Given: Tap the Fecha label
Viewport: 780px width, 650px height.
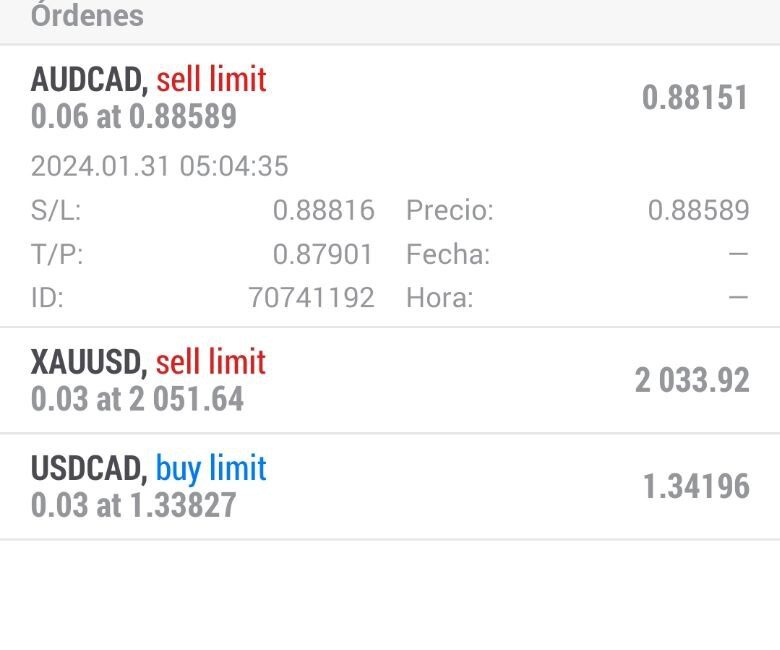Looking at the screenshot, I should click(x=447, y=255).
